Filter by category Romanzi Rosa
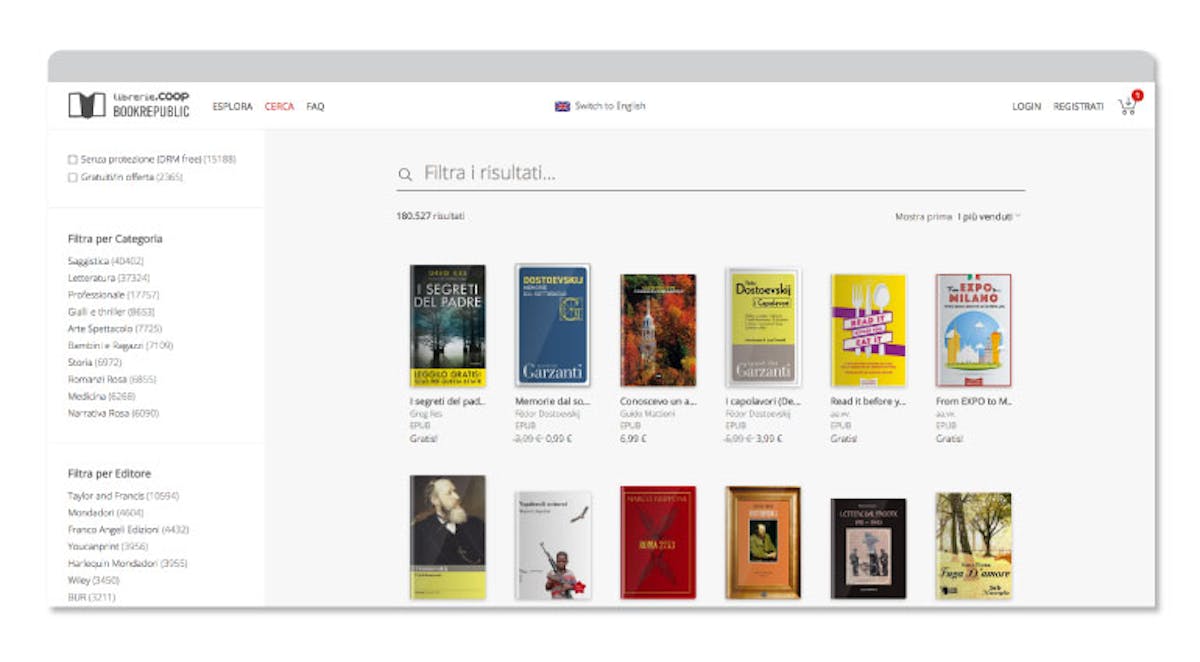Viewport: 1200px width, 662px height. (x=112, y=379)
